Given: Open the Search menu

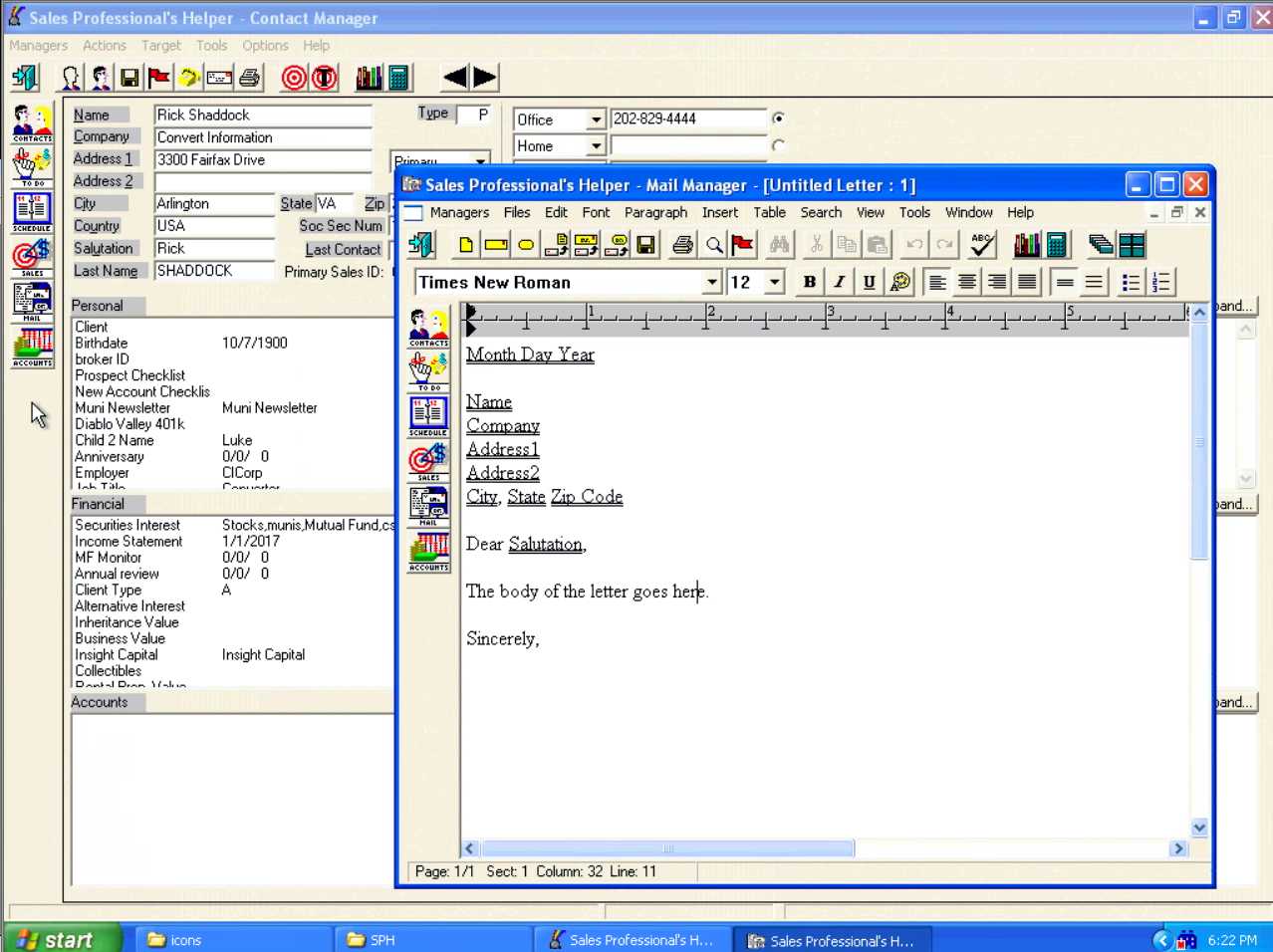Looking at the screenshot, I should pyautogui.click(x=821, y=212).
